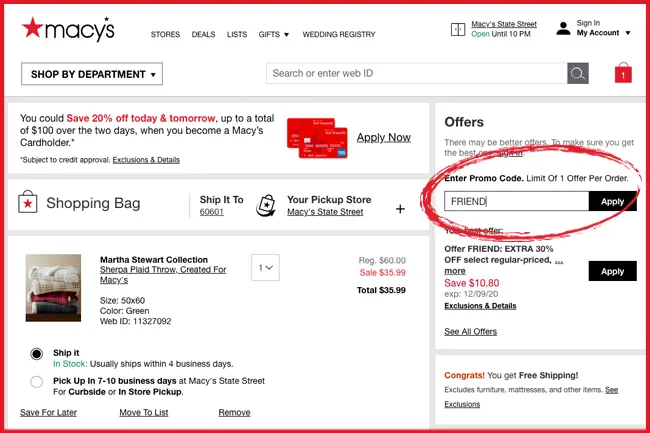Click the pickup store box icon
Screen dimensions: 650x433
pos(267,205)
